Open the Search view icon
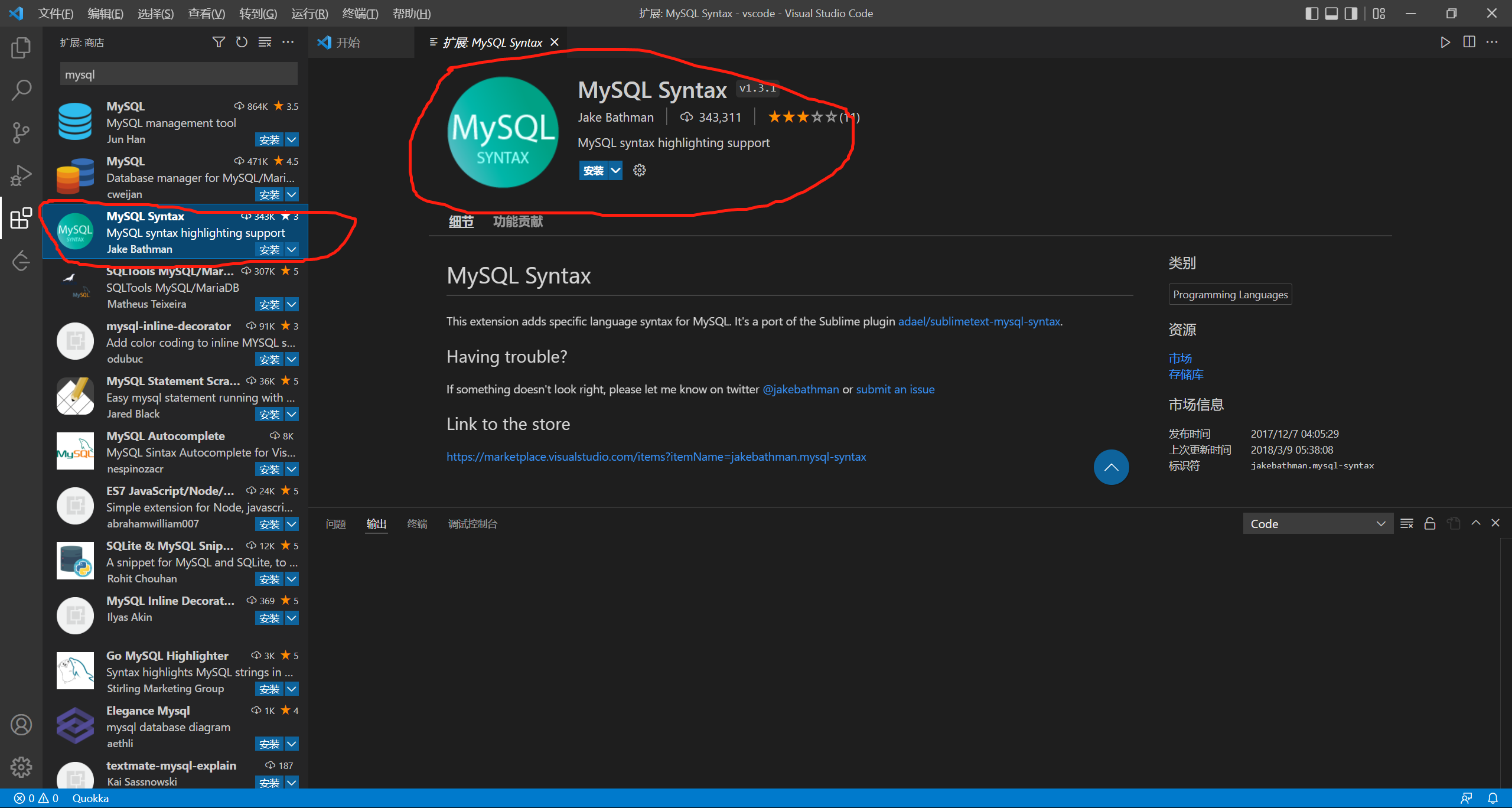The image size is (1512, 808). pyautogui.click(x=21, y=90)
